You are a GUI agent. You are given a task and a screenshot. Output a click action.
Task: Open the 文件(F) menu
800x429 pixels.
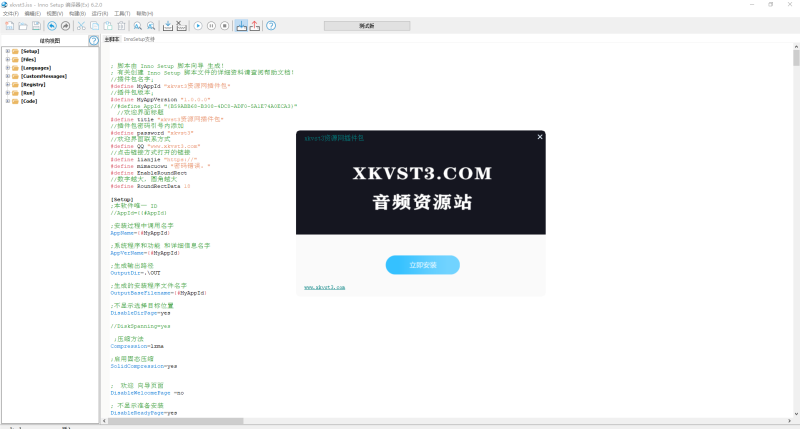(11, 14)
